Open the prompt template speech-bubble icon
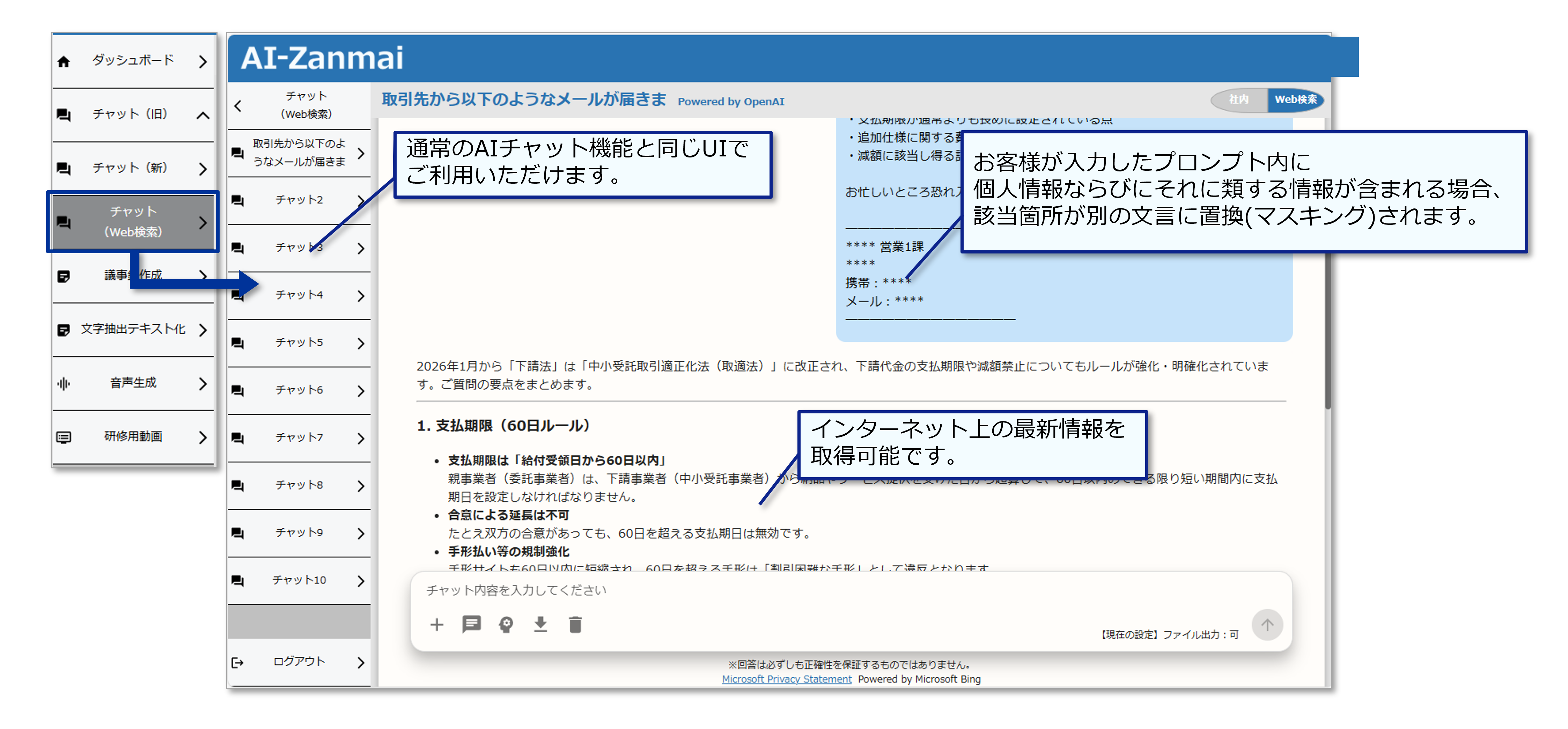This screenshot has height=729, width=1568. [x=471, y=624]
